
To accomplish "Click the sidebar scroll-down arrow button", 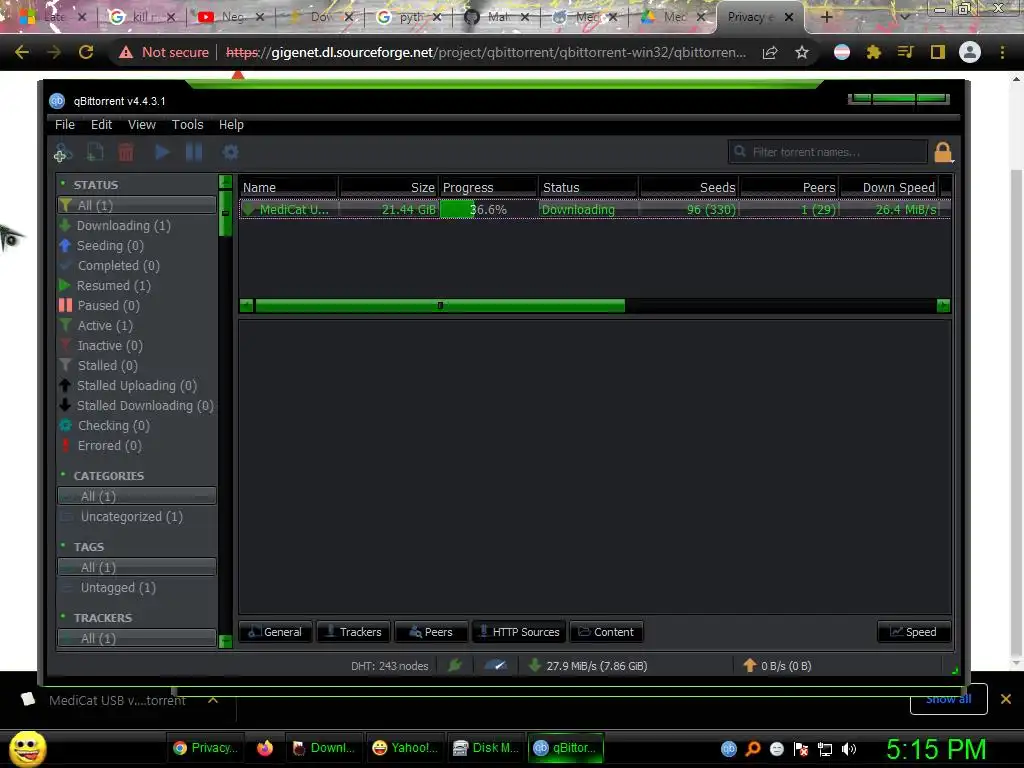I will (x=225, y=641).
